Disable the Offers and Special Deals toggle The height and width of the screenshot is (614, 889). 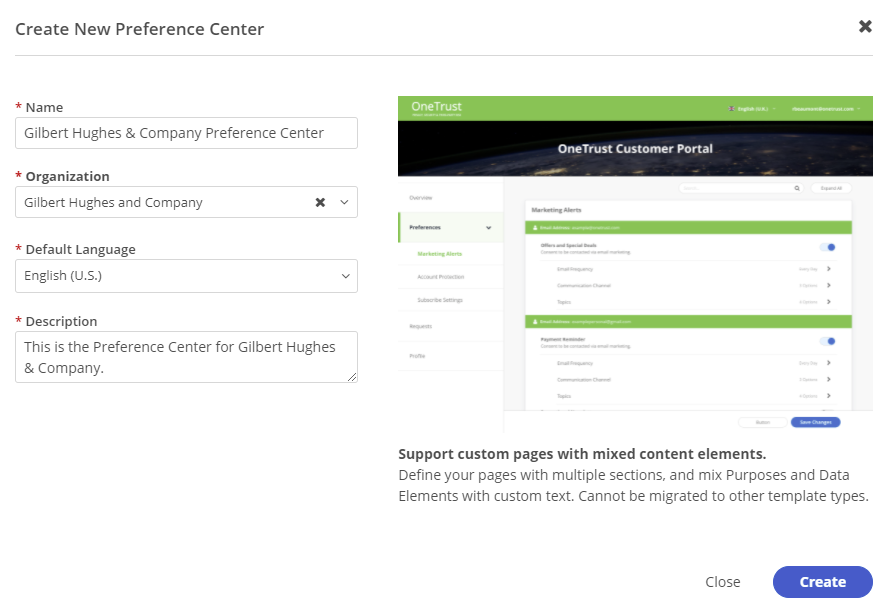[828, 247]
